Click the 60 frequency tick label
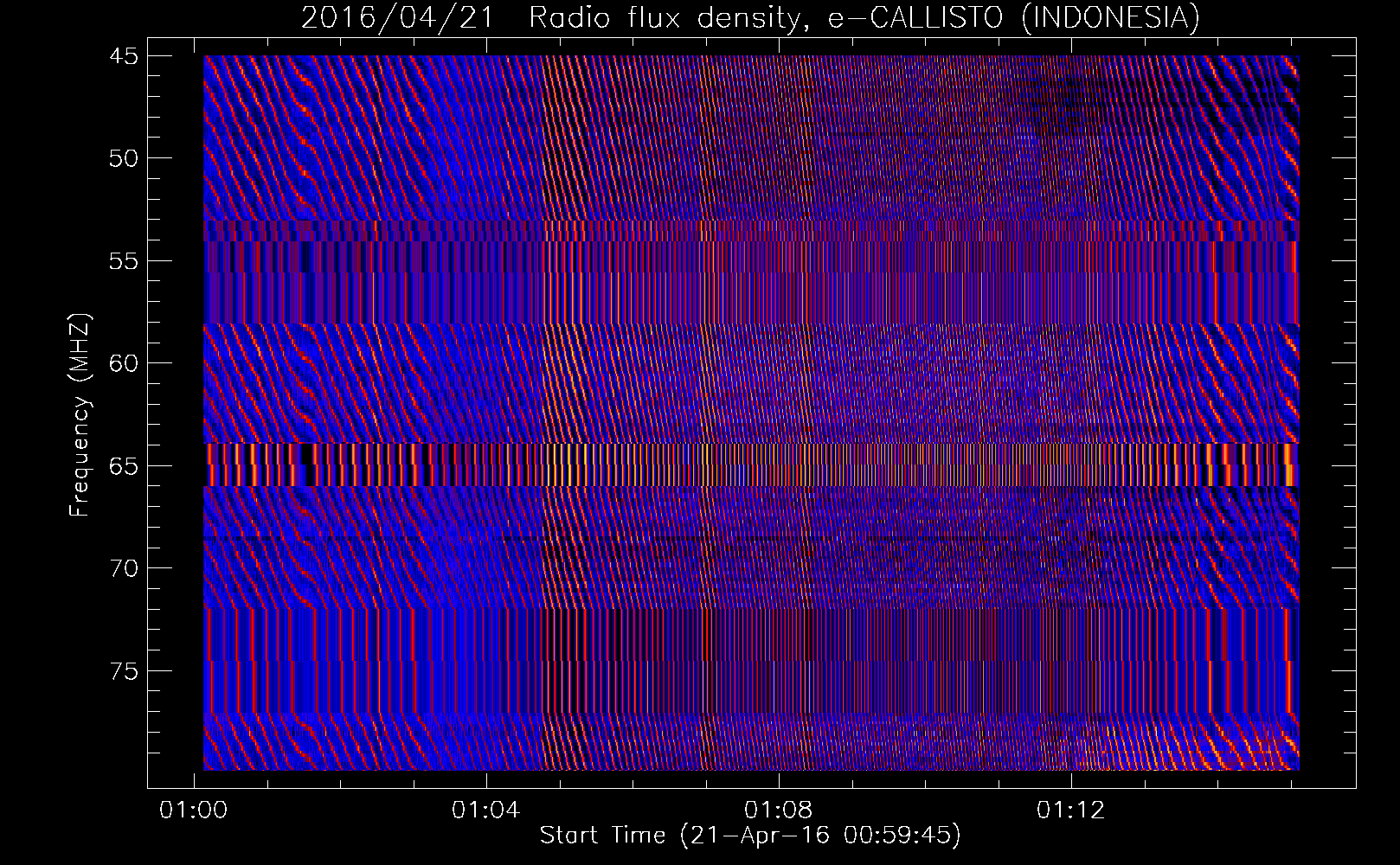 click(124, 363)
